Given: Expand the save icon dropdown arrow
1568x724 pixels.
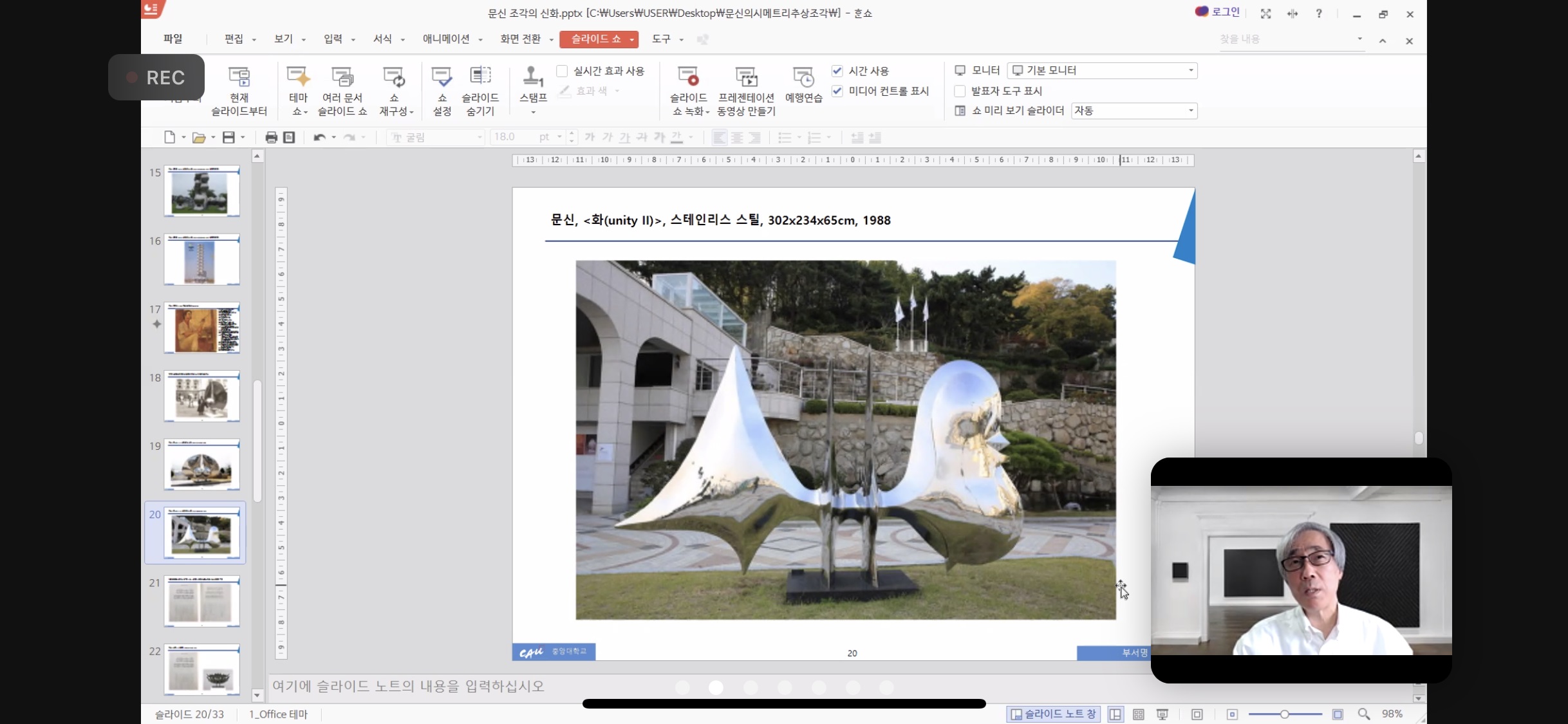Looking at the screenshot, I should 243,137.
